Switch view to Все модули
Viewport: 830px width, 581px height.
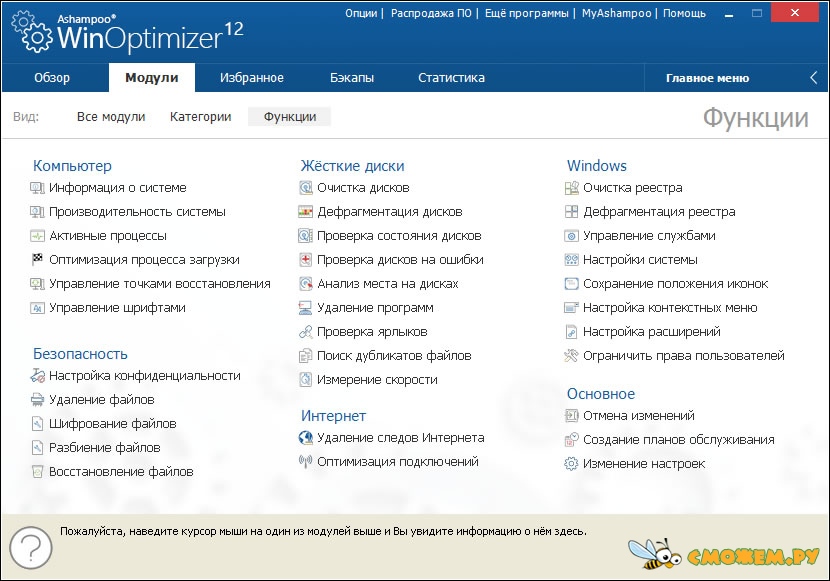(111, 117)
